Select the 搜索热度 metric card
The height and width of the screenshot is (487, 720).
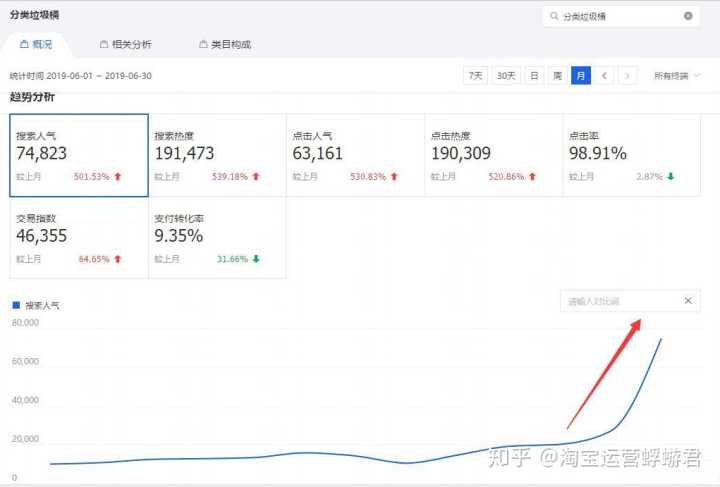pyautogui.click(x=217, y=155)
